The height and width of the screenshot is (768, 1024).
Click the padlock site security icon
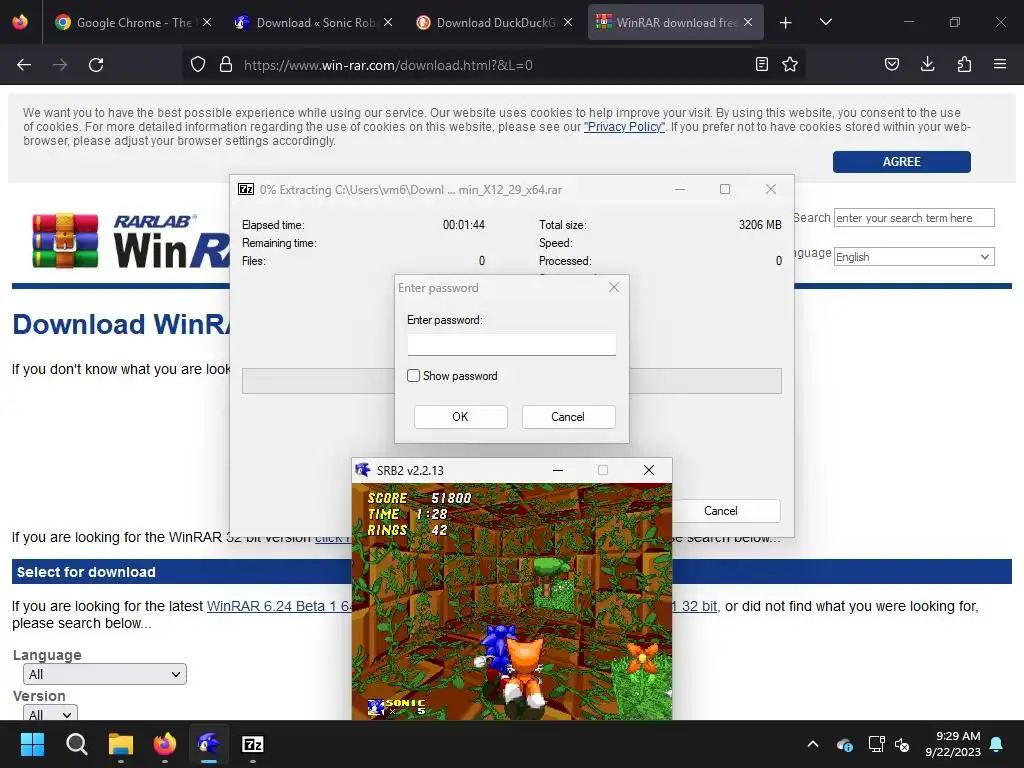[226, 65]
